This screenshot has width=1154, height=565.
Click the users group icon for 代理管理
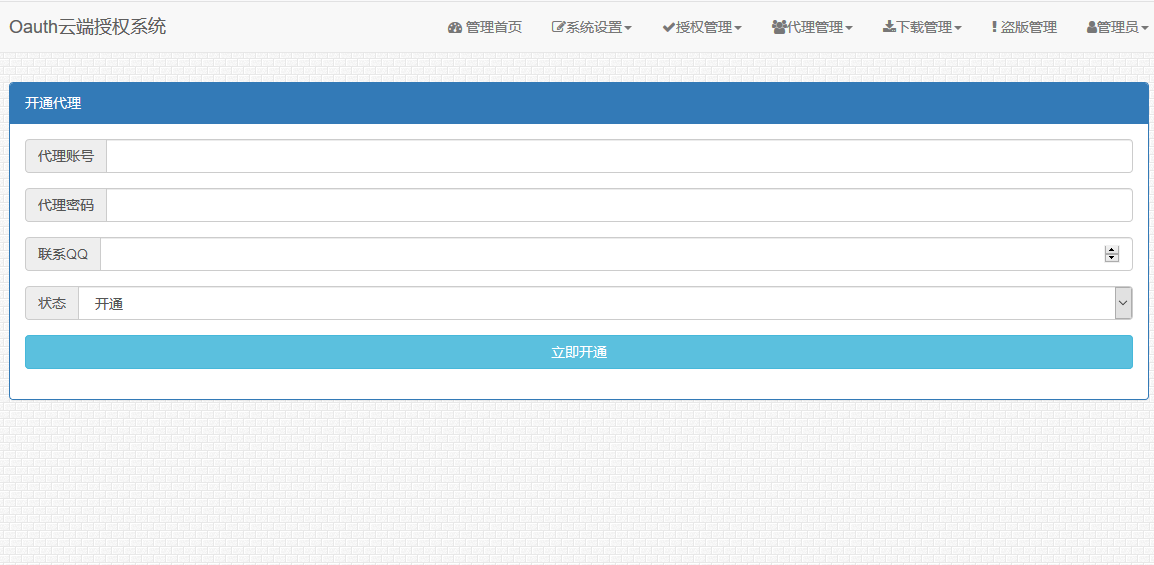779,28
